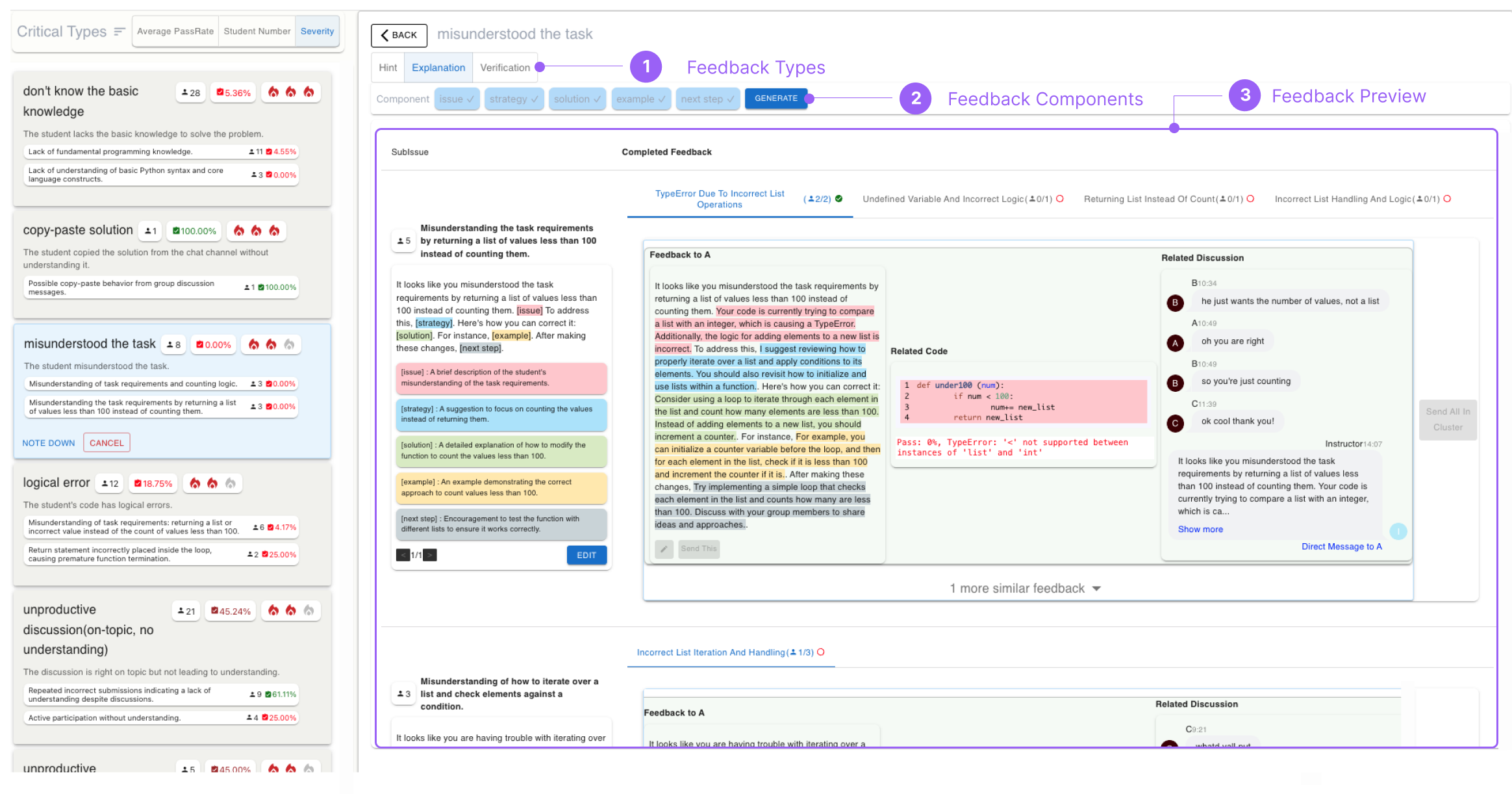Click the sort icon next to Critical Types
The image size is (1512, 794).
[x=120, y=31]
